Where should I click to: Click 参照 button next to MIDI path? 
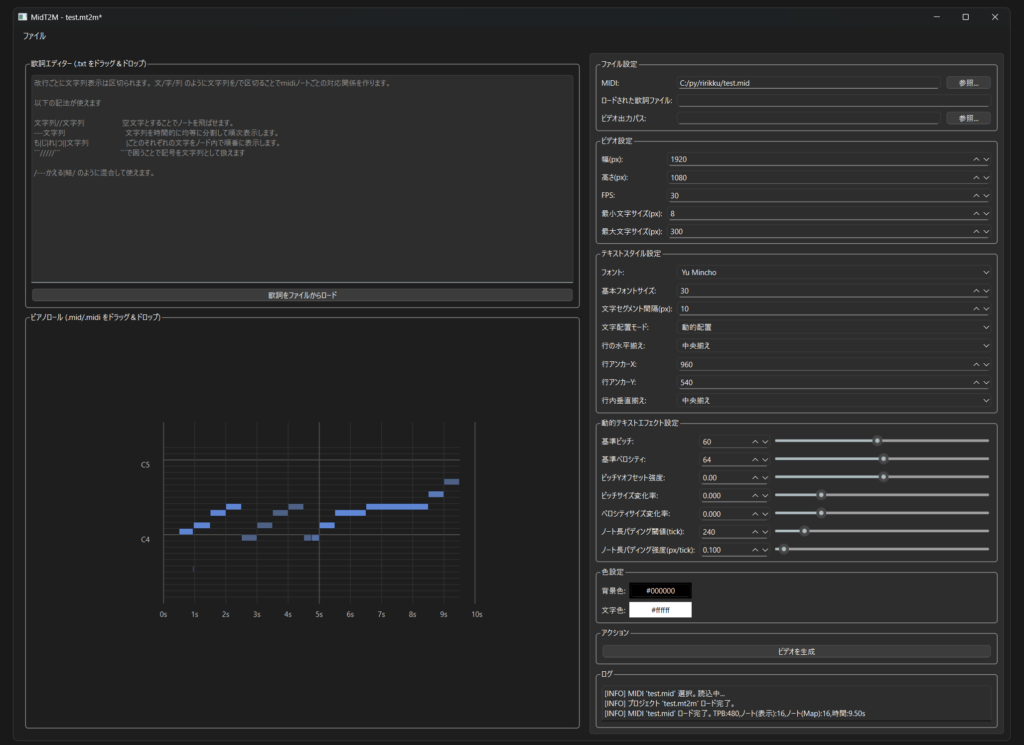(x=968, y=83)
